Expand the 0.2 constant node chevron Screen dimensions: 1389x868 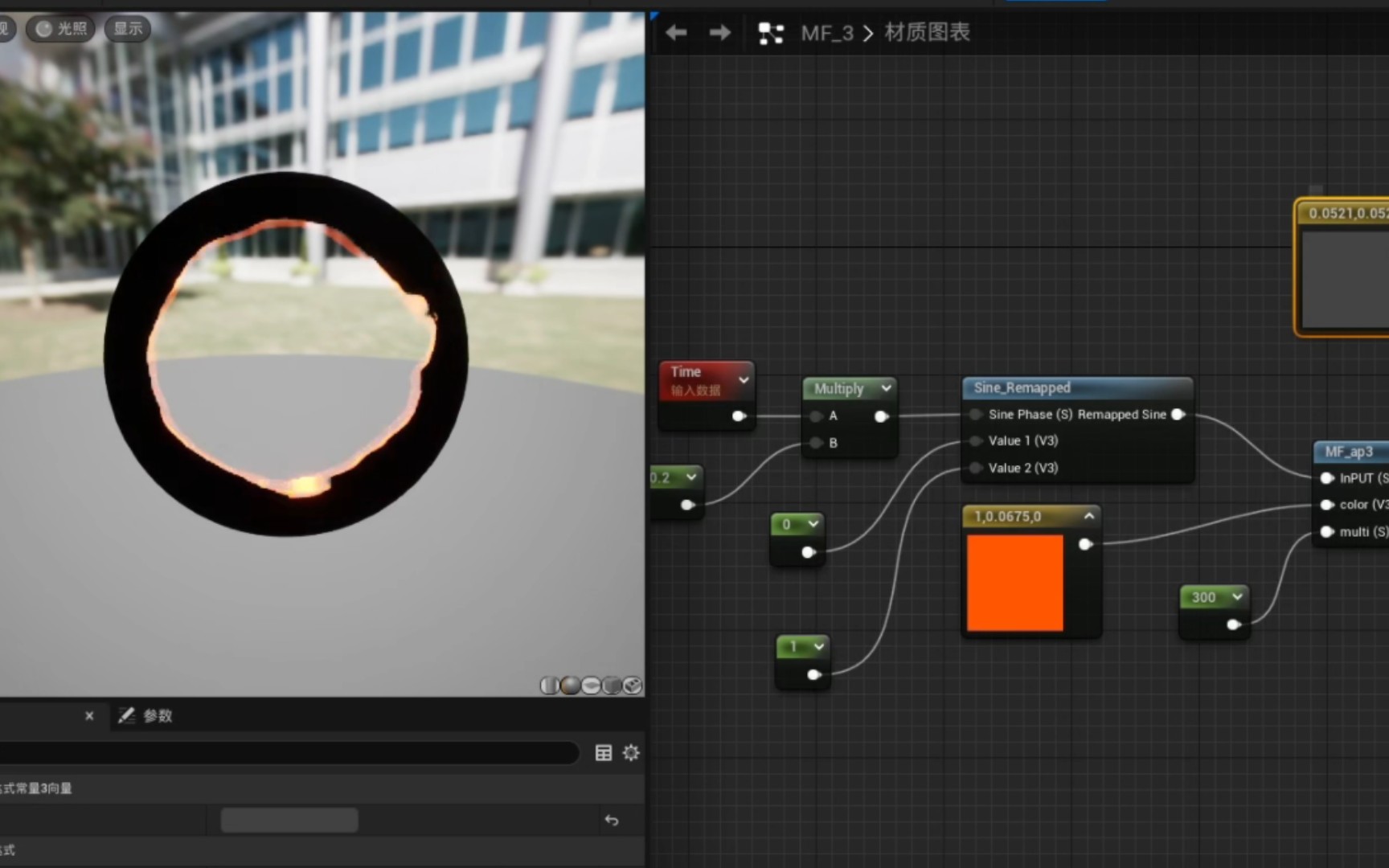690,477
